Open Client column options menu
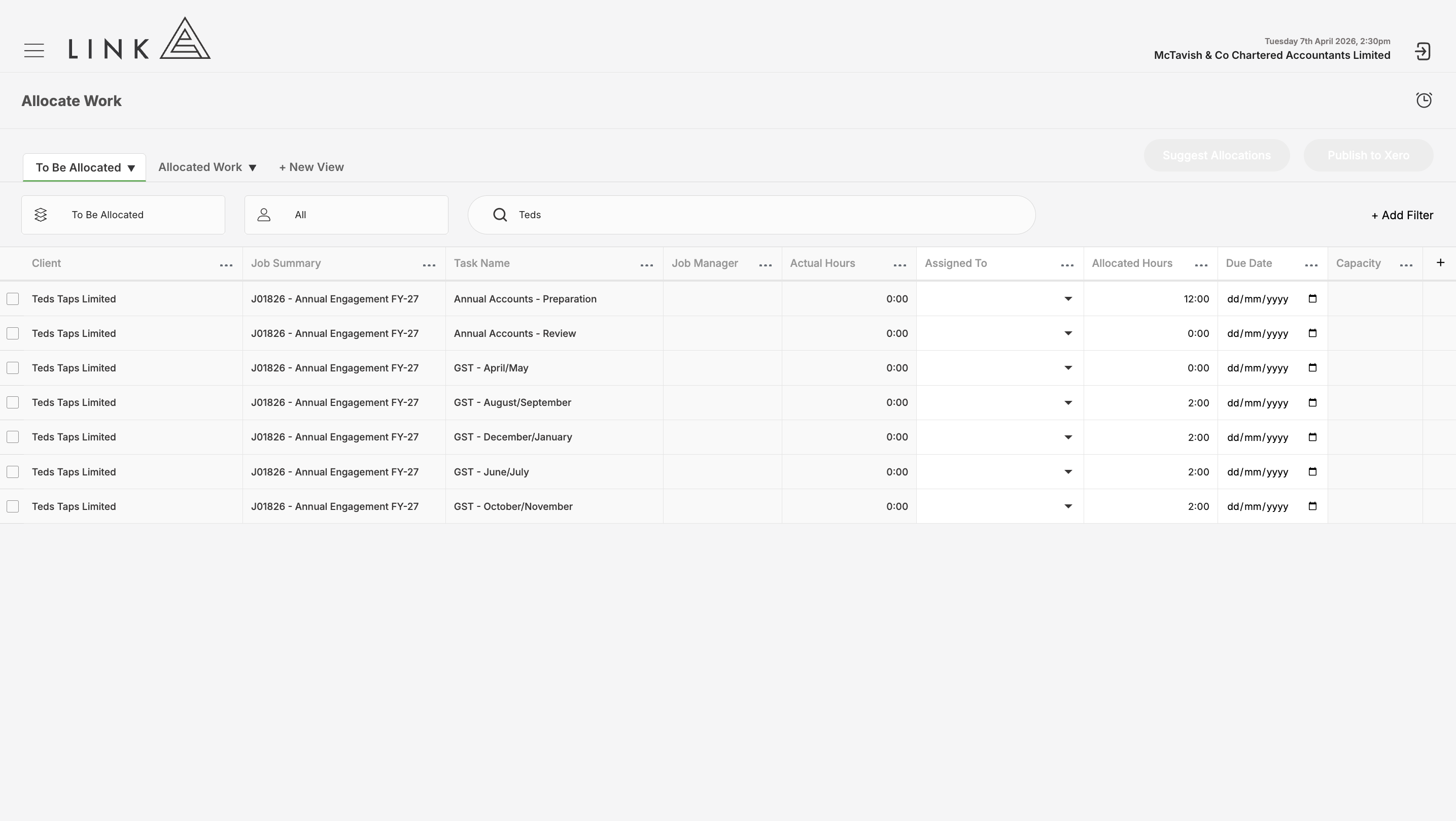 tap(226, 265)
